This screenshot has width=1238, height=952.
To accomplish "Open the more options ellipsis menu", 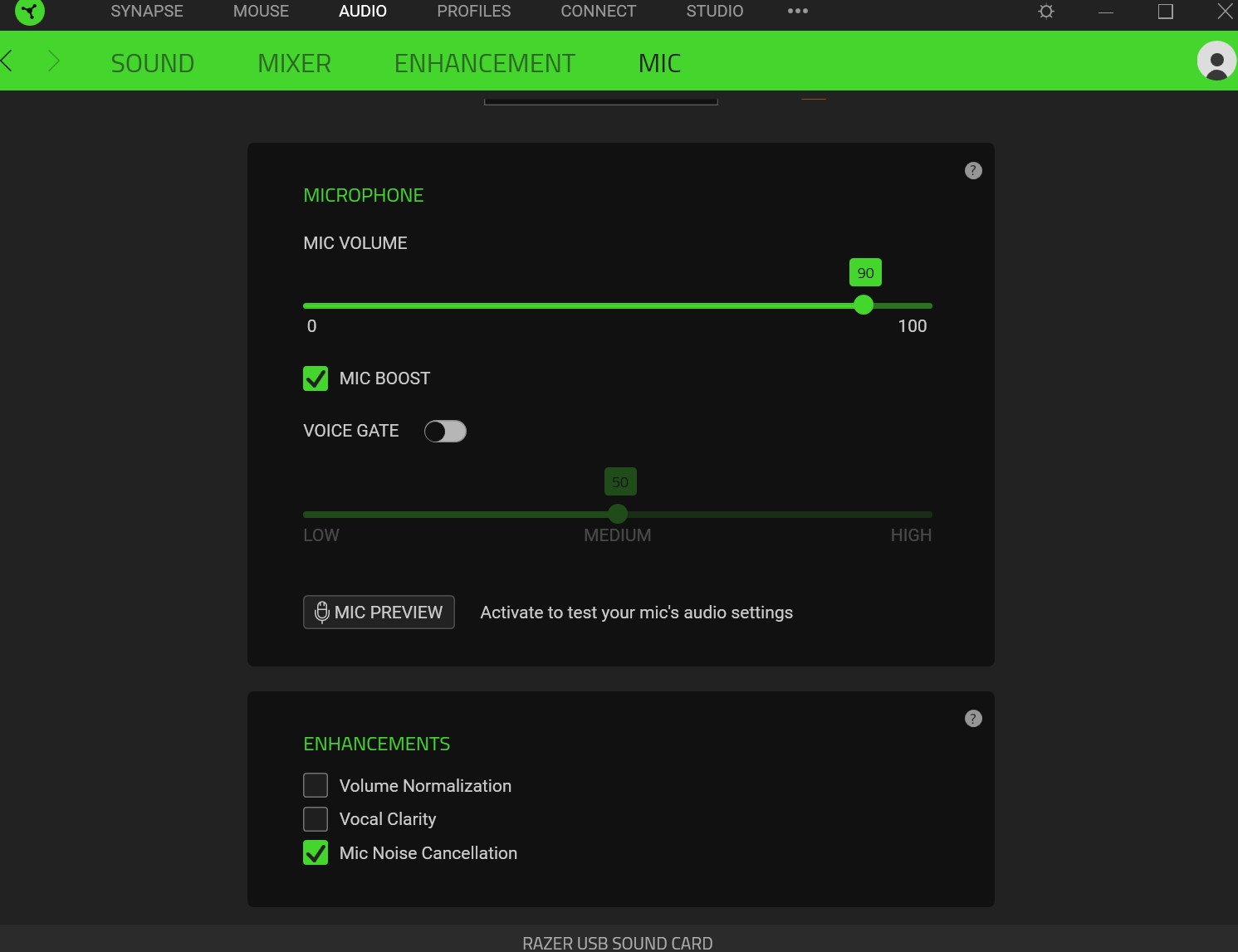I will 798,11.
